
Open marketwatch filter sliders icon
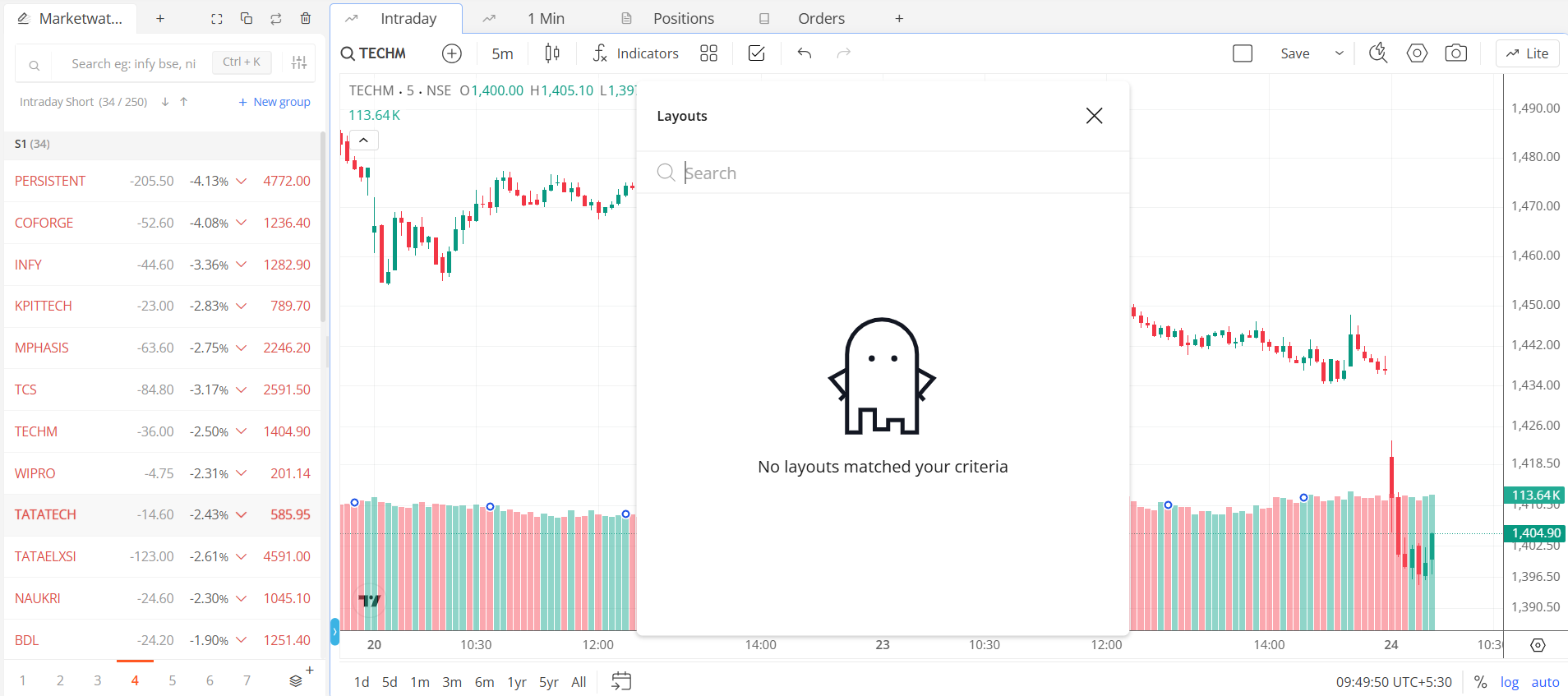299,62
